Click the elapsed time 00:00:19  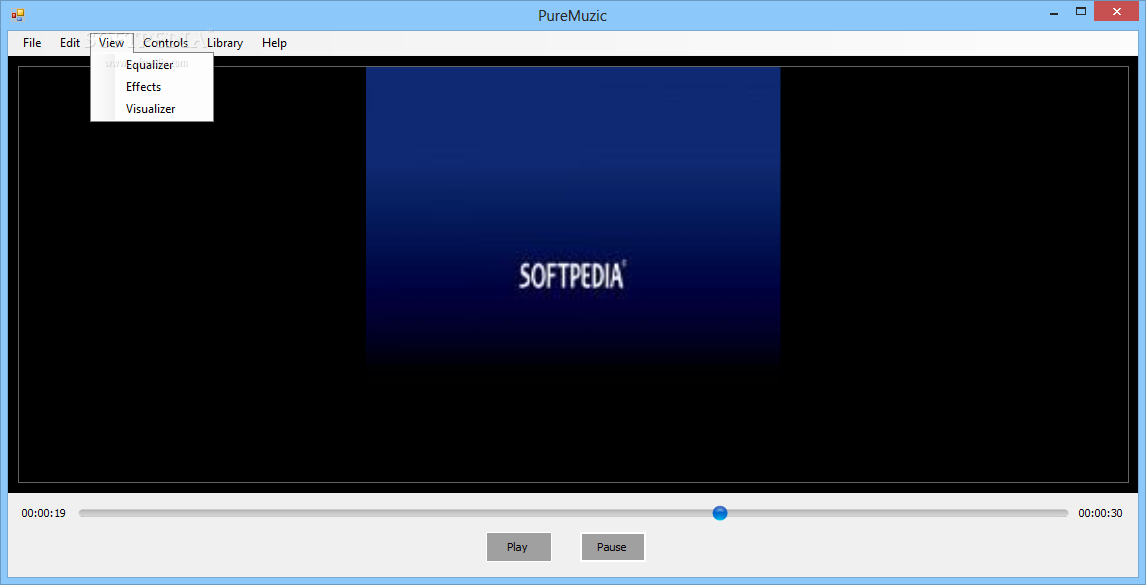click(x=44, y=513)
